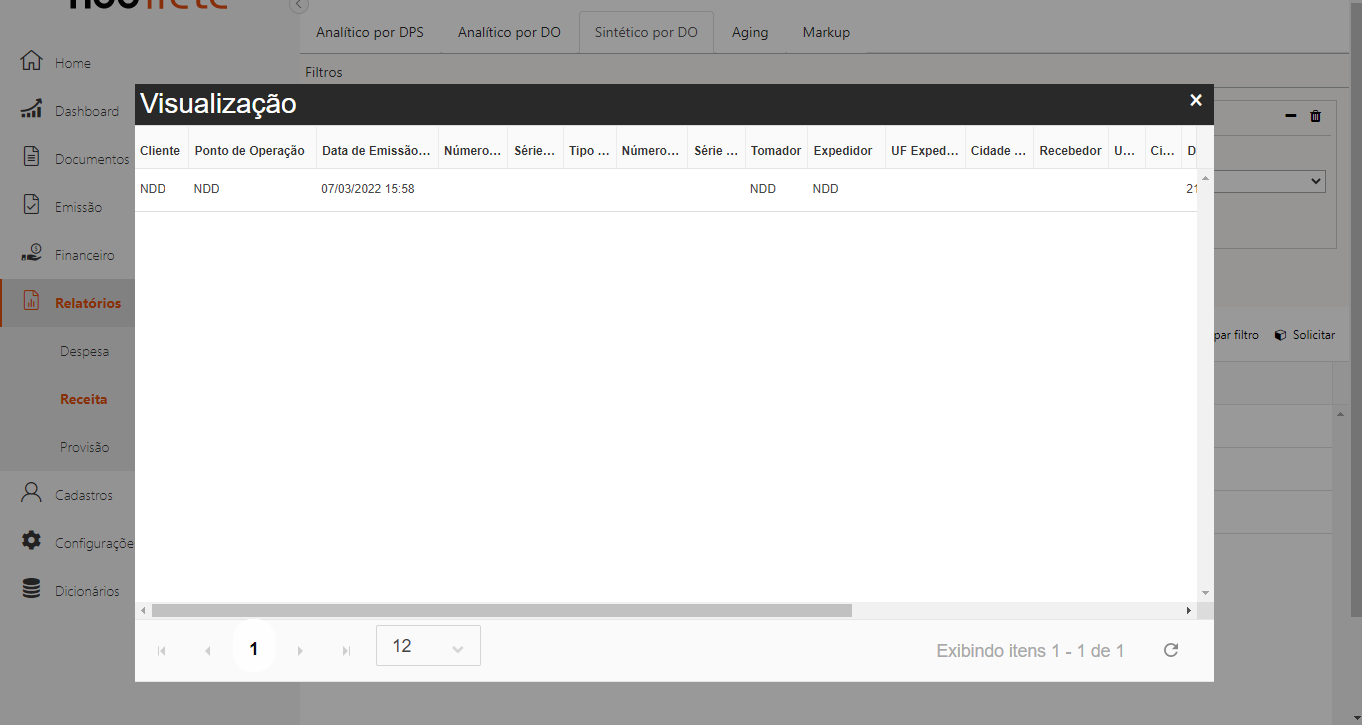Open the items per page dropdown
The height and width of the screenshot is (725, 1362).
pyautogui.click(x=428, y=646)
